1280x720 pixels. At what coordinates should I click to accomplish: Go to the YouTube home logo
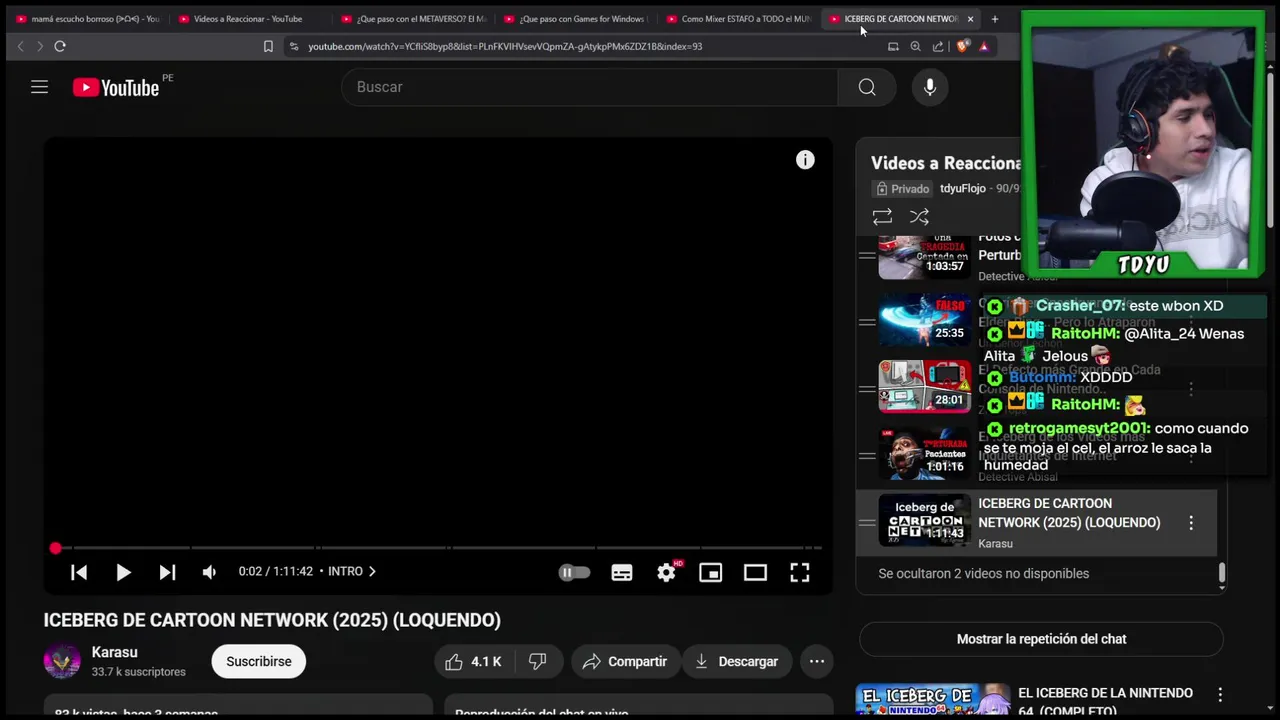pyautogui.click(x=116, y=88)
